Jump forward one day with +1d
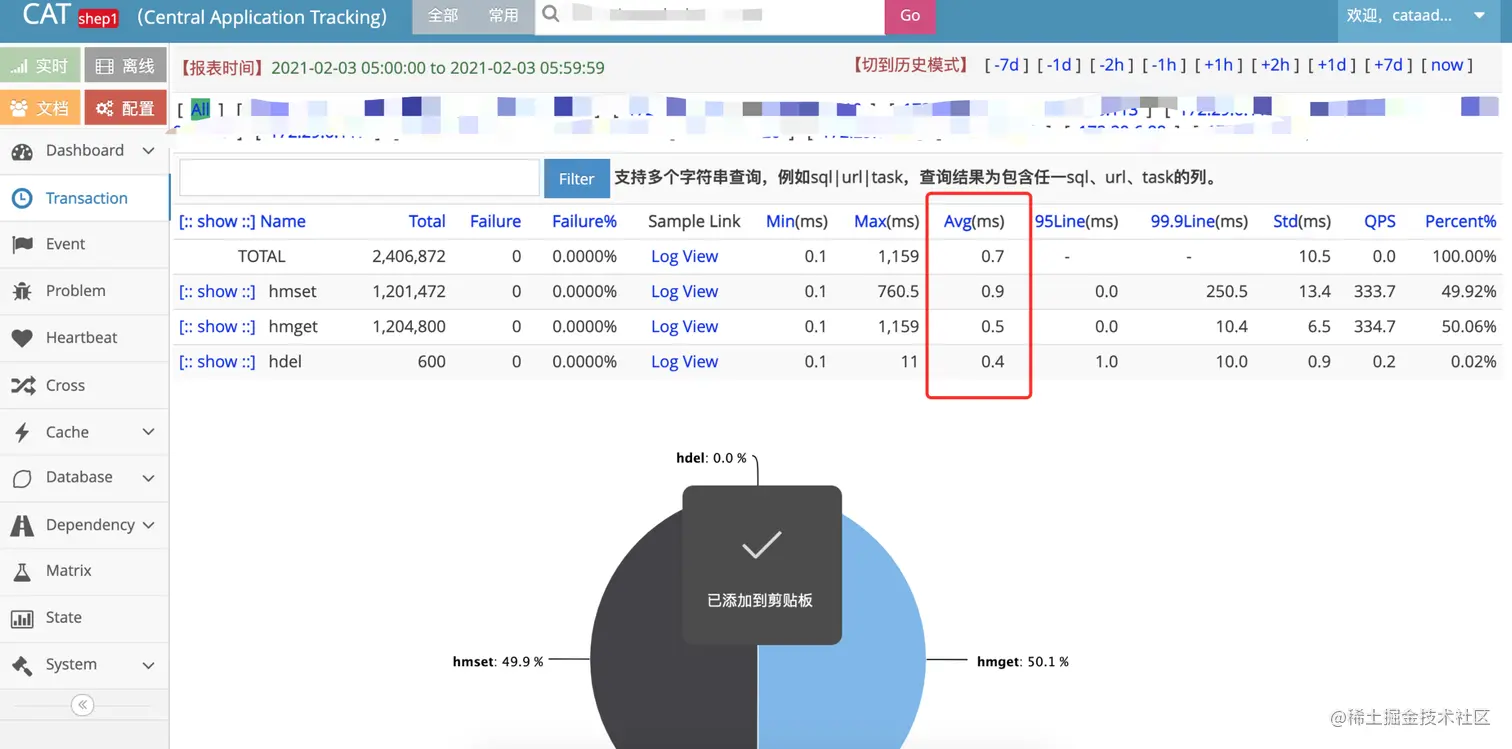1512x749 pixels. click(1332, 65)
